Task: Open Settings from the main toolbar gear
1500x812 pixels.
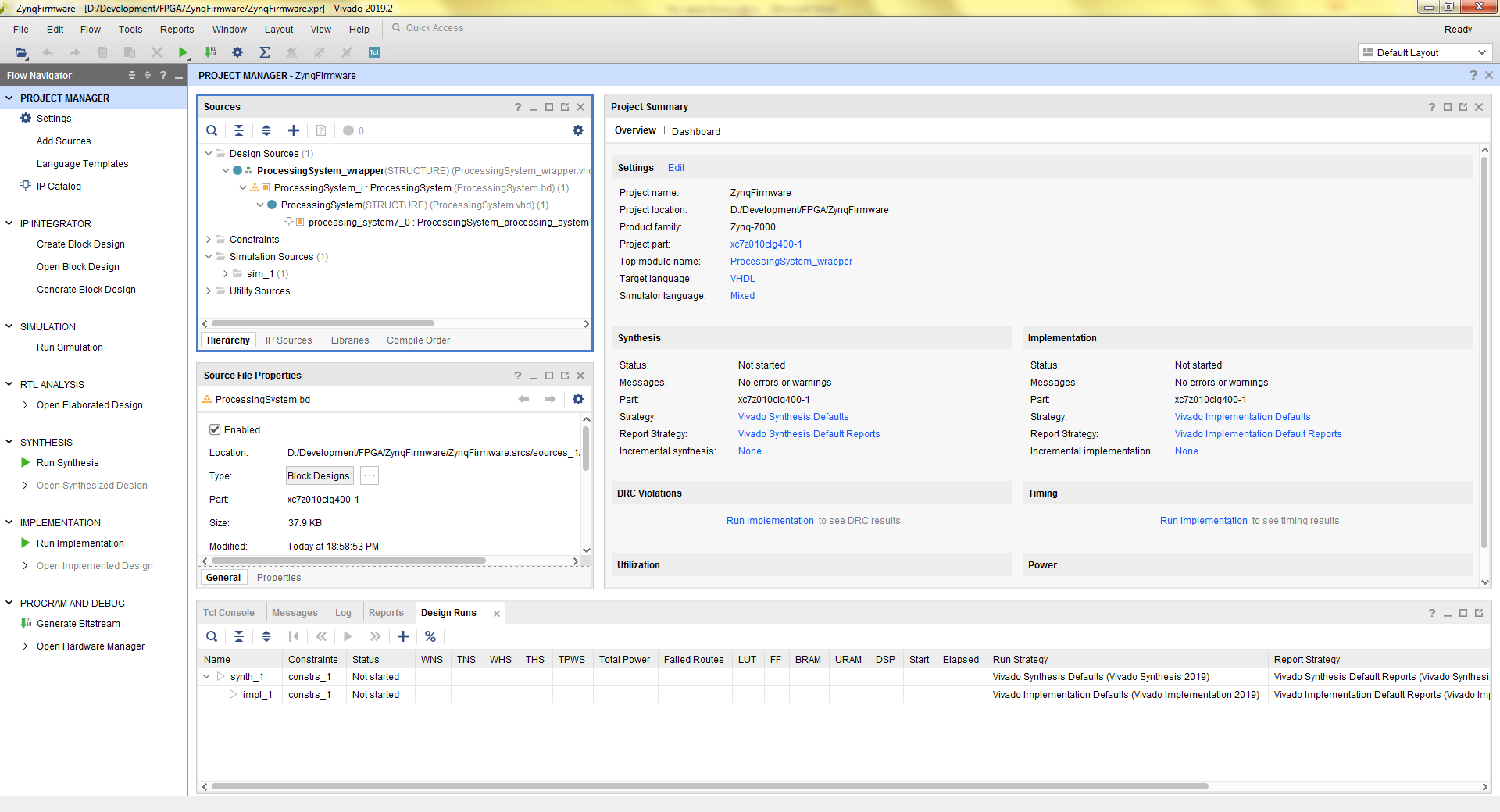Action: point(237,52)
